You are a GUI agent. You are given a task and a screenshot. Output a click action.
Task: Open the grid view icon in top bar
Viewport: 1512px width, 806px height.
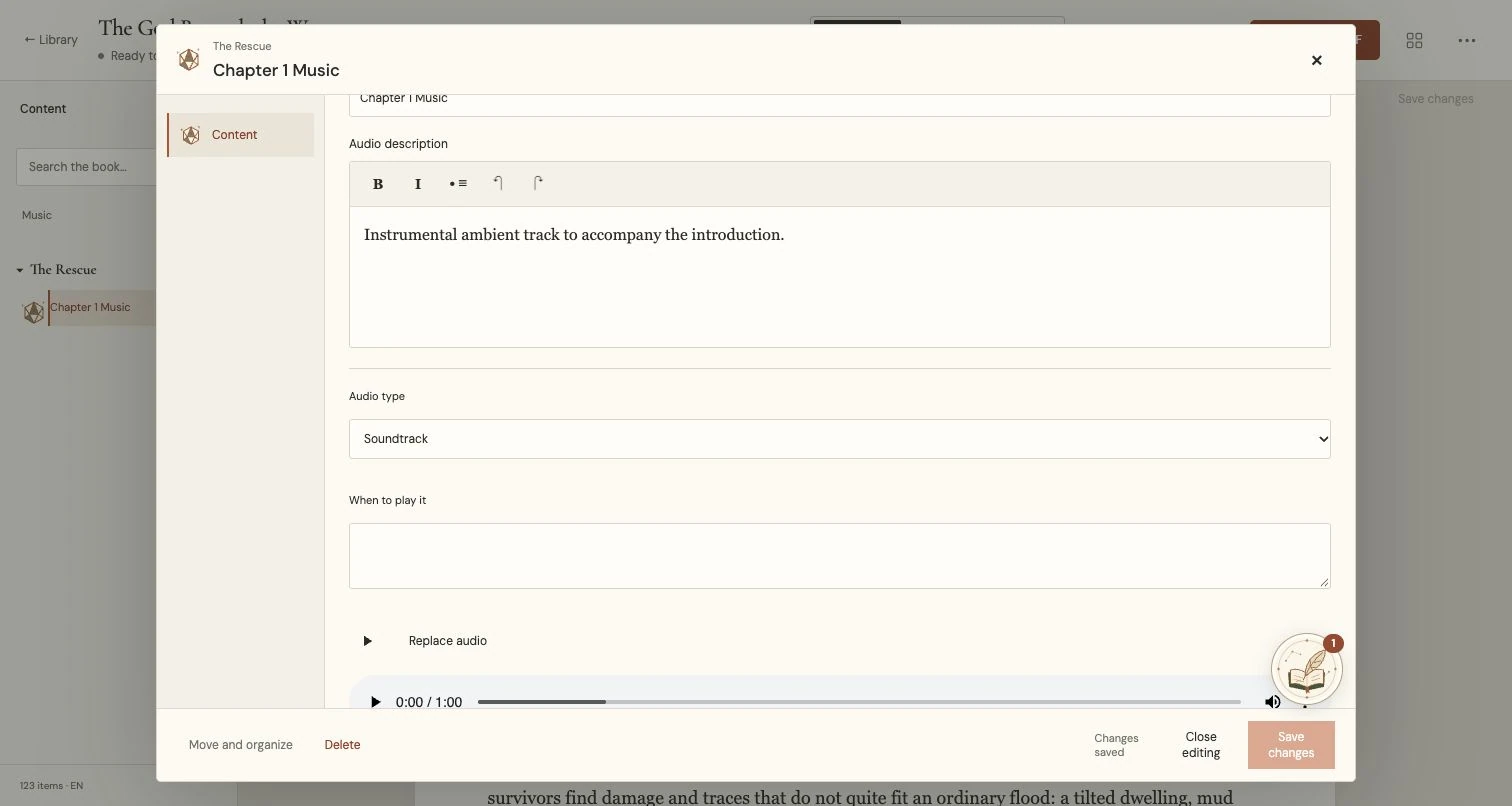click(x=1414, y=40)
